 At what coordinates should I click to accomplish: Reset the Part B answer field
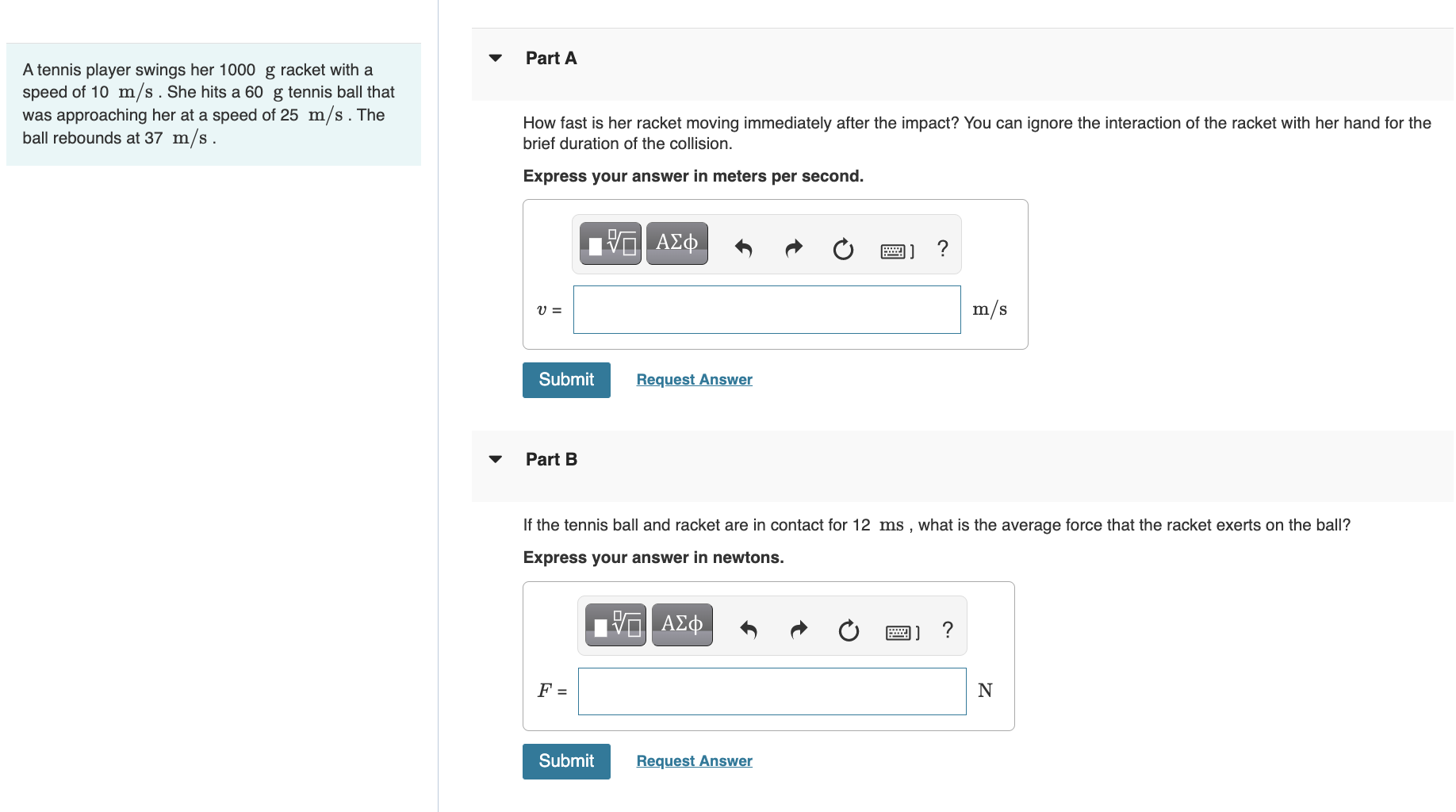tap(849, 630)
